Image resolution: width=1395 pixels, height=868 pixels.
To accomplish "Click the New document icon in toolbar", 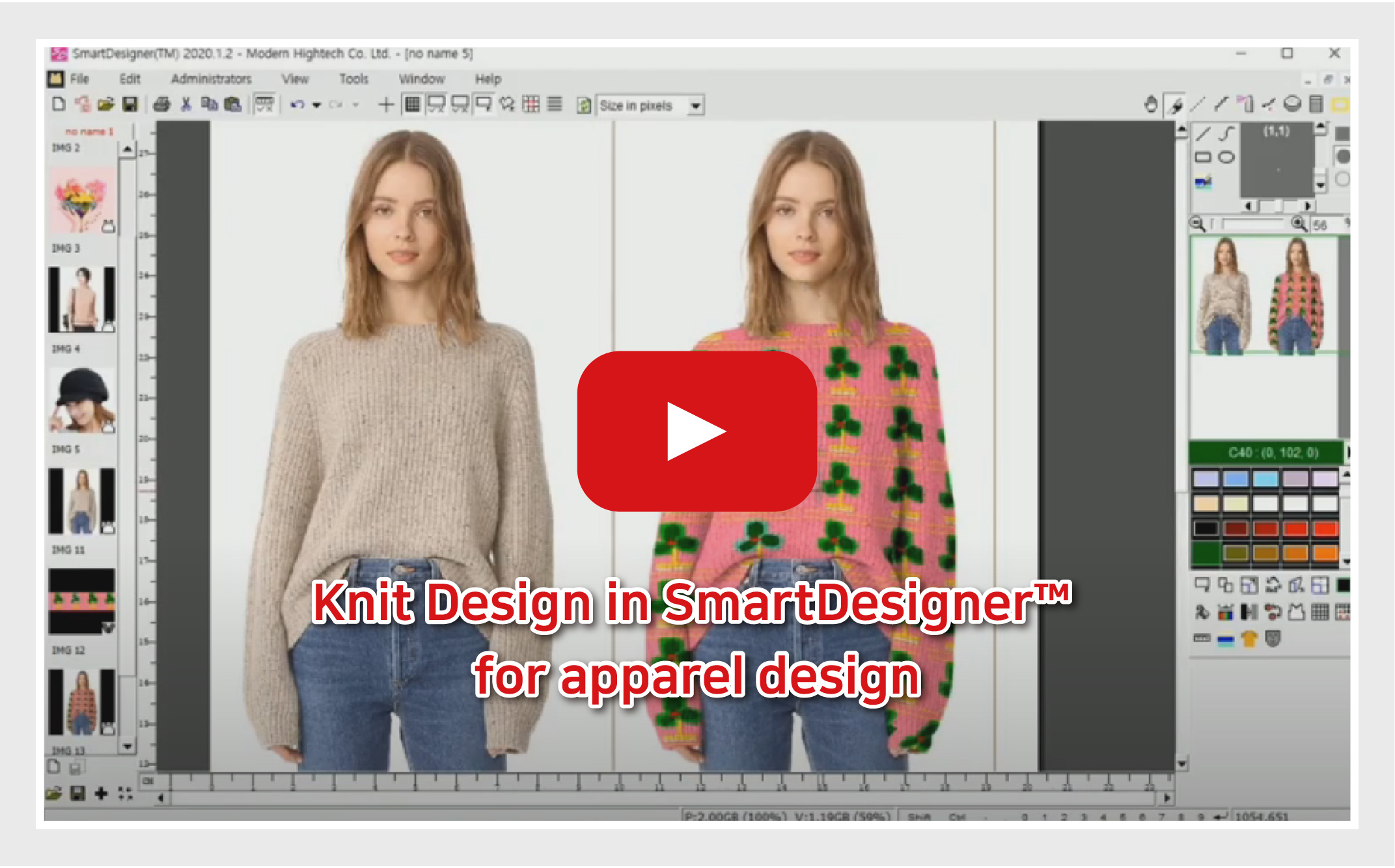I will pyautogui.click(x=59, y=104).
